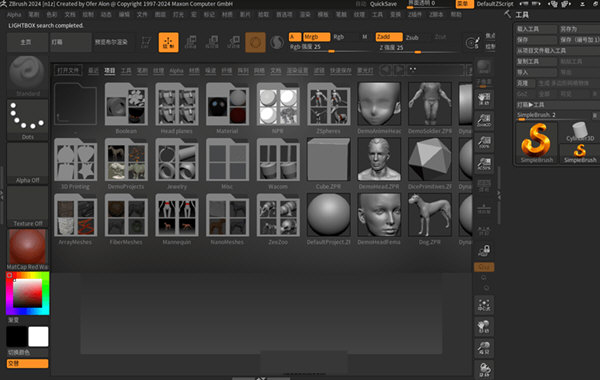The image size is (600, 380).
Task: Open the Standard brush selector
Action: (x=28, y=75)
